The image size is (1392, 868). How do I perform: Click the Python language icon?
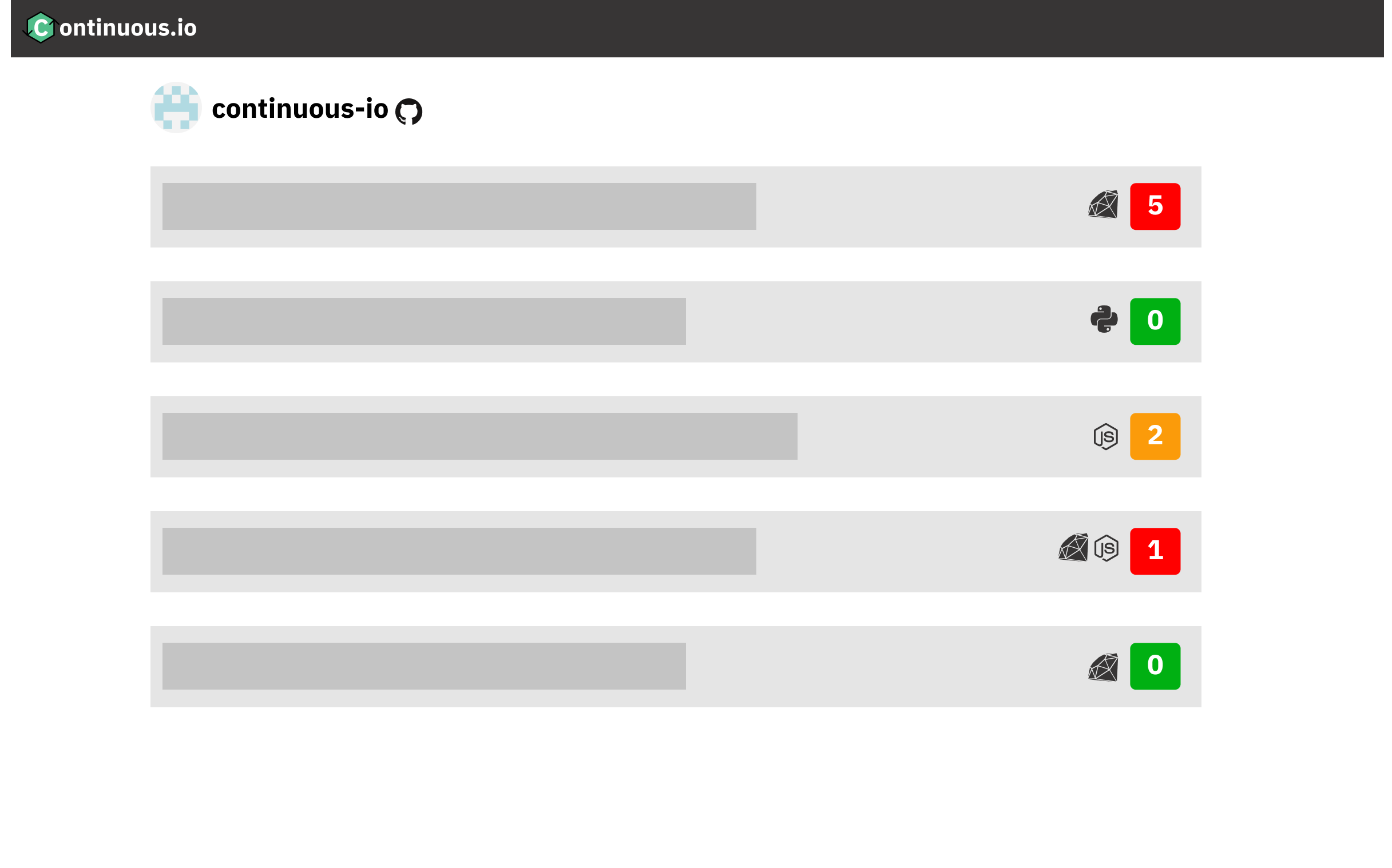1104,320
